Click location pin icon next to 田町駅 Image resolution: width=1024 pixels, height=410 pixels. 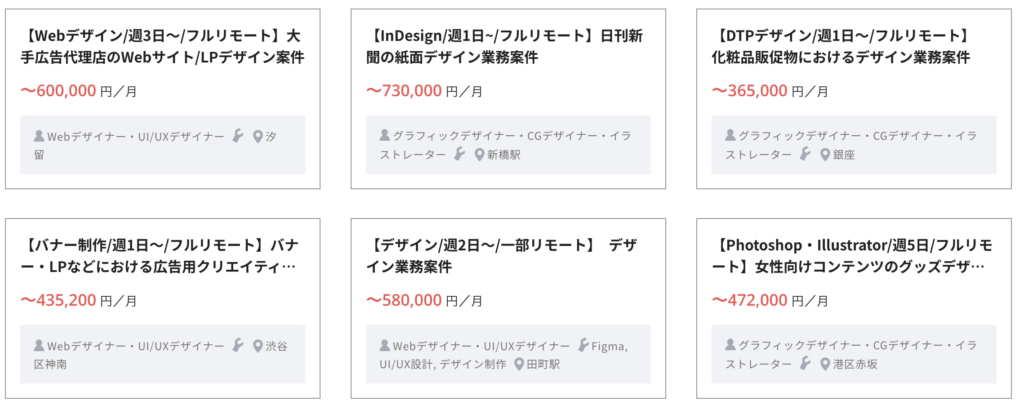(x=519, y=364)
